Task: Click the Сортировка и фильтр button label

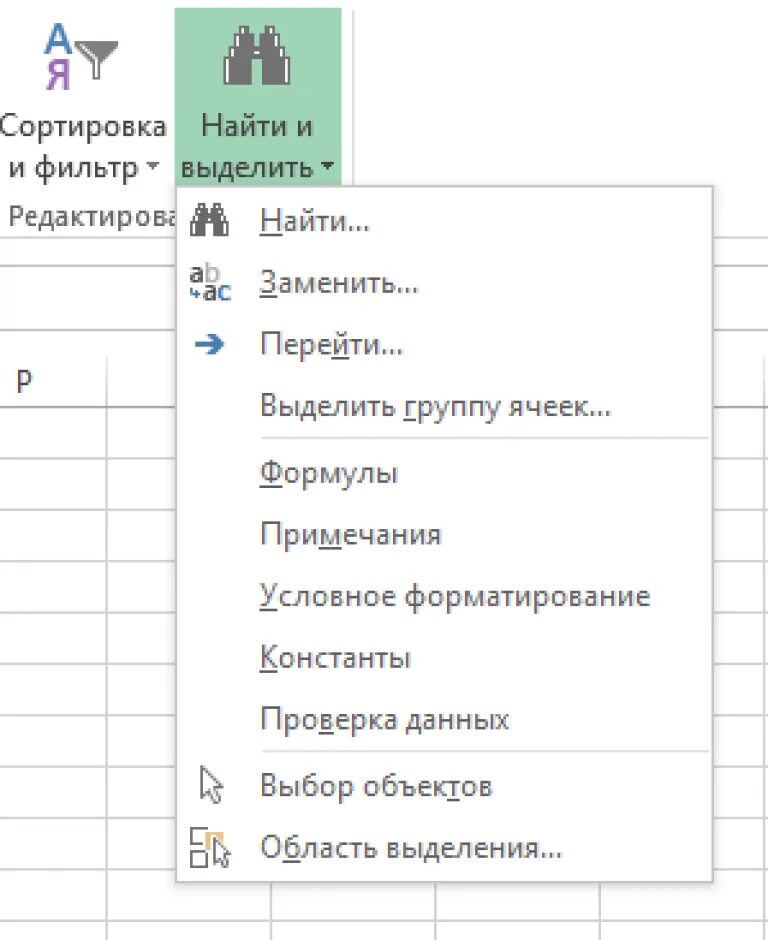Action: click(x=83, y=147)
